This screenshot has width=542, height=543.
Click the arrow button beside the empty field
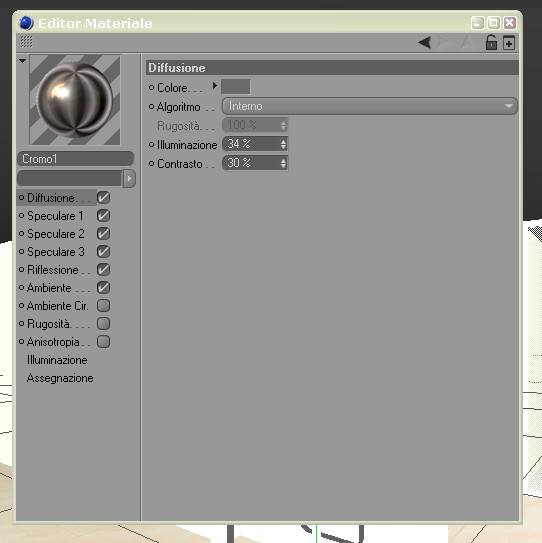129,178
